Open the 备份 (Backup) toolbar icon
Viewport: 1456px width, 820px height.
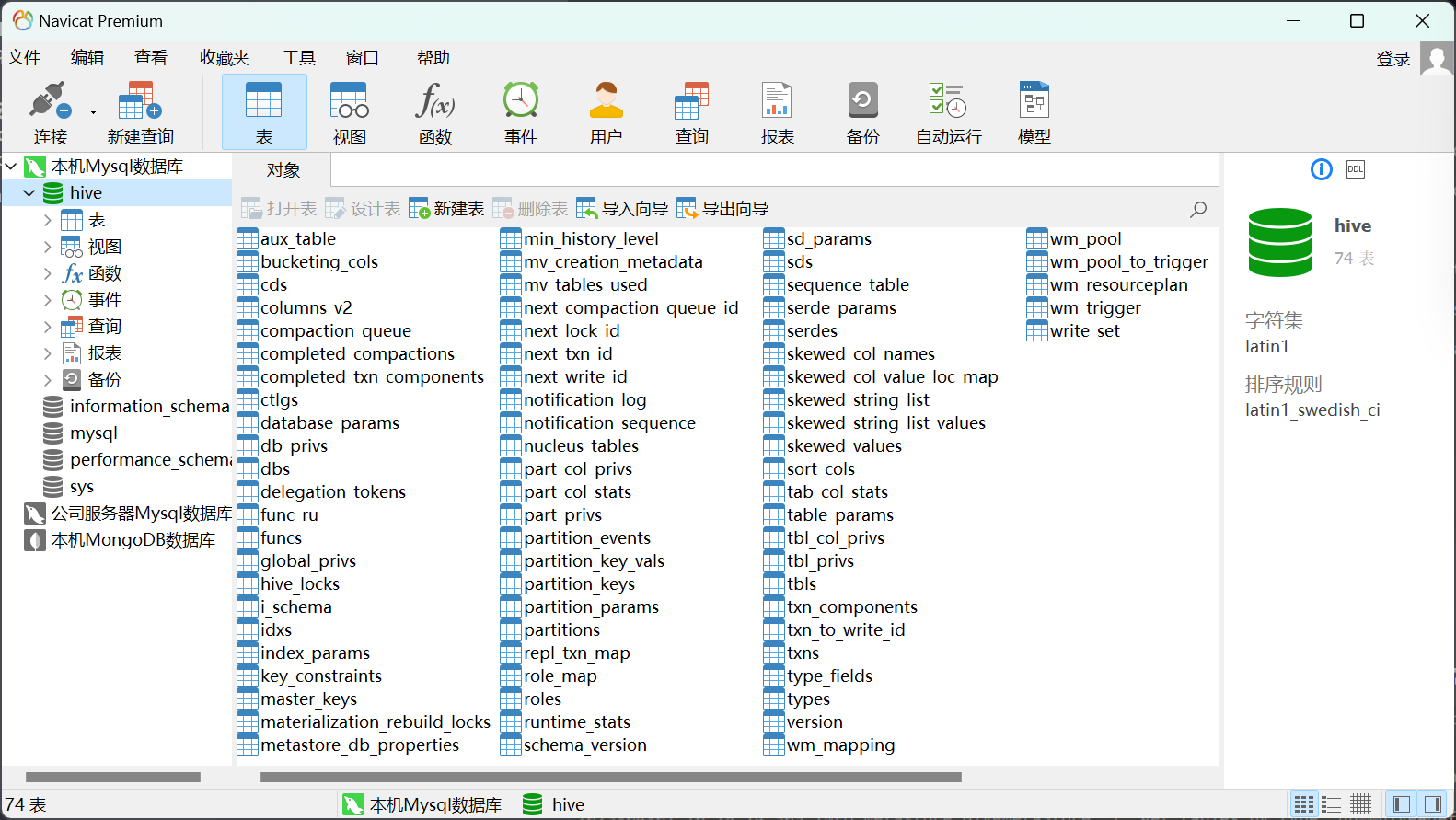point(863,112)
